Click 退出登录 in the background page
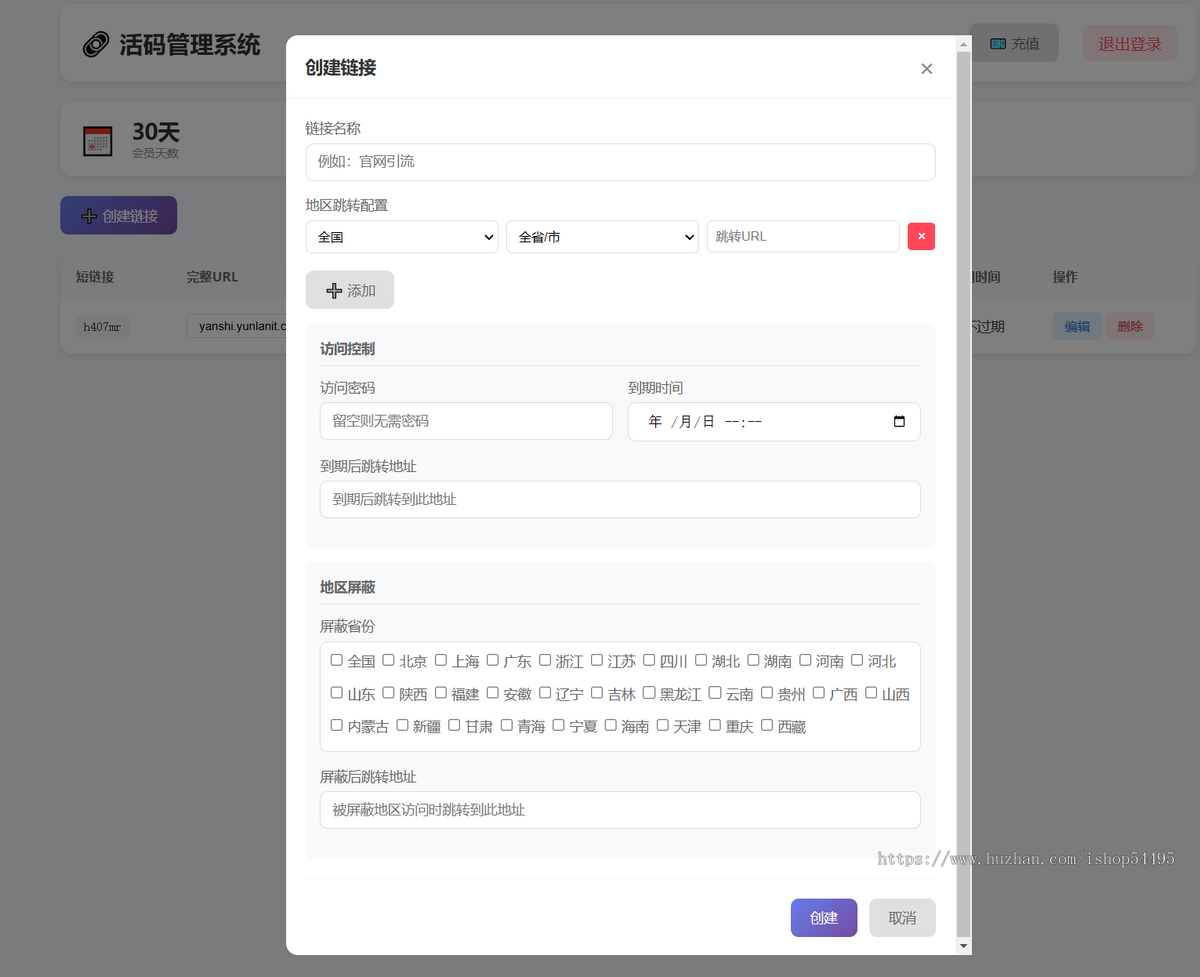This screenshot has width=1200, height=977. pos(1130,43)
